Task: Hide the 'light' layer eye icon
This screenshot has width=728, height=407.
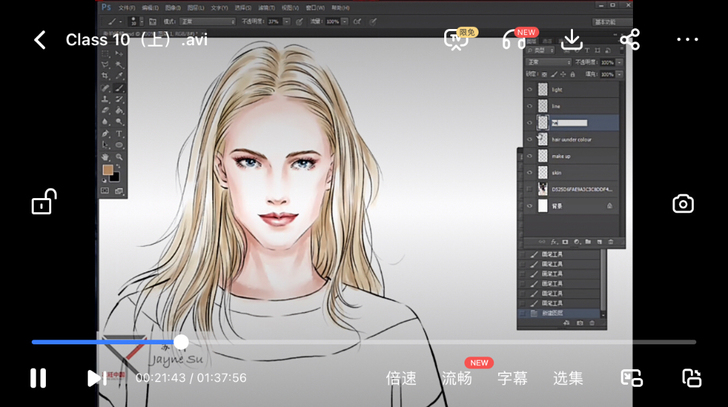Action: pyautogui.click(x=529, y=90)
